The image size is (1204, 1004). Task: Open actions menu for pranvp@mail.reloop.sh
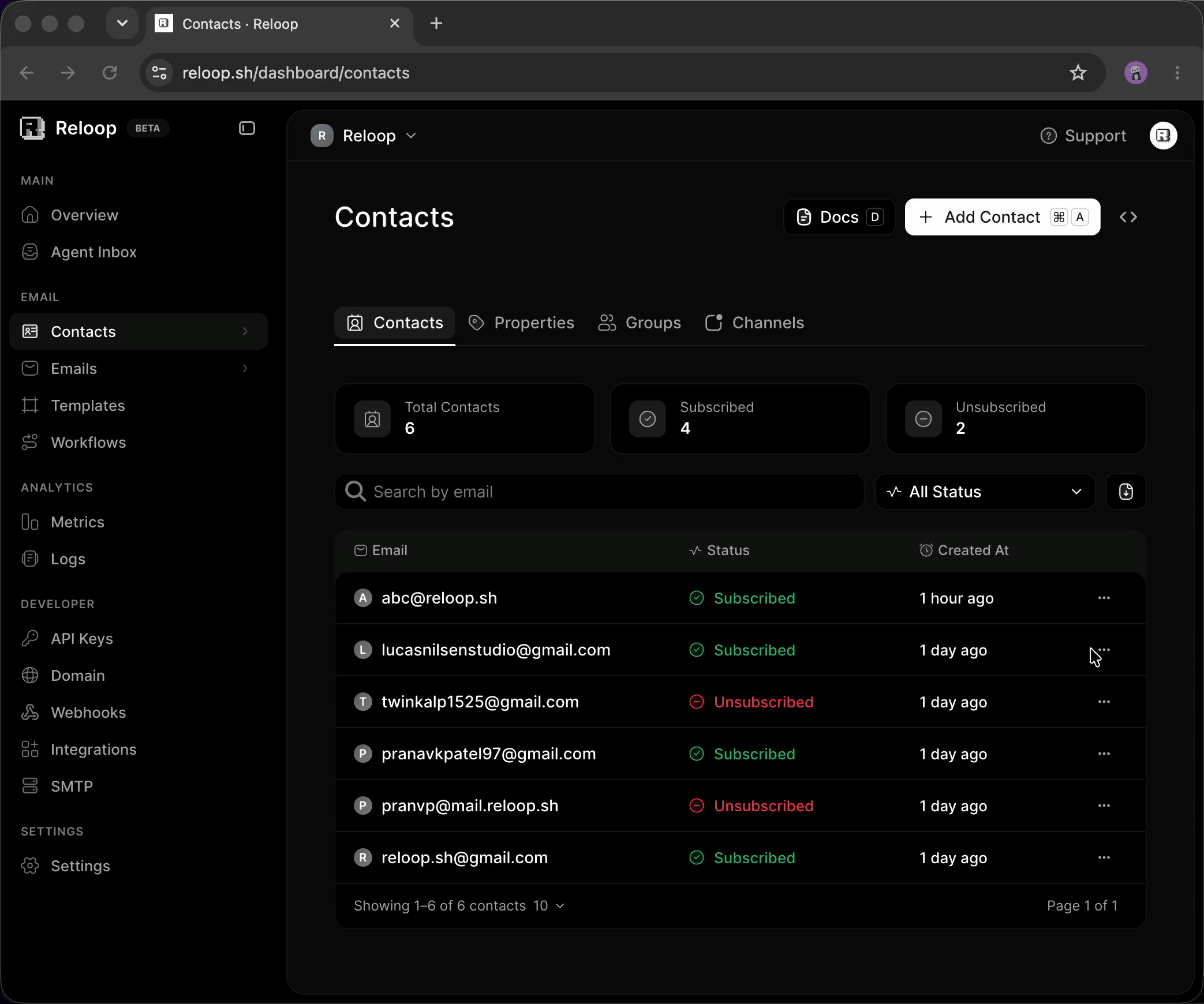coord(1104,806)
